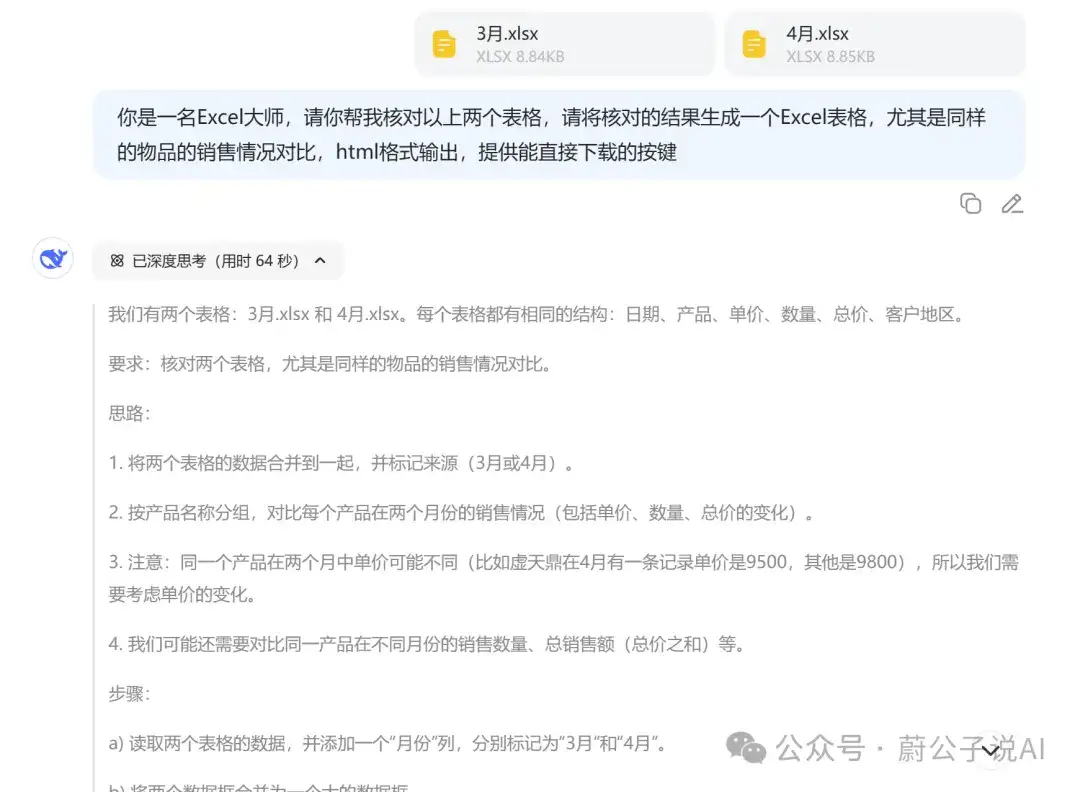The height and width of the screenshot is (792, 1080).
Task: Click the DeepSeek whale avatar icon
Action: click(x=53, y=258)
